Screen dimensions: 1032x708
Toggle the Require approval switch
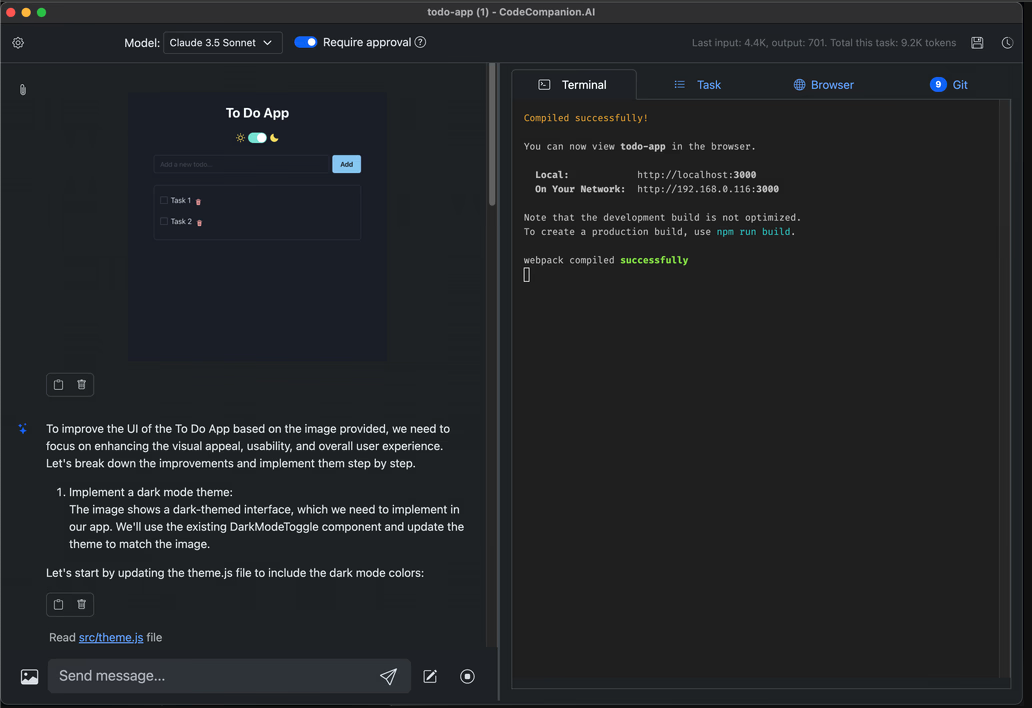pos(305,42)
